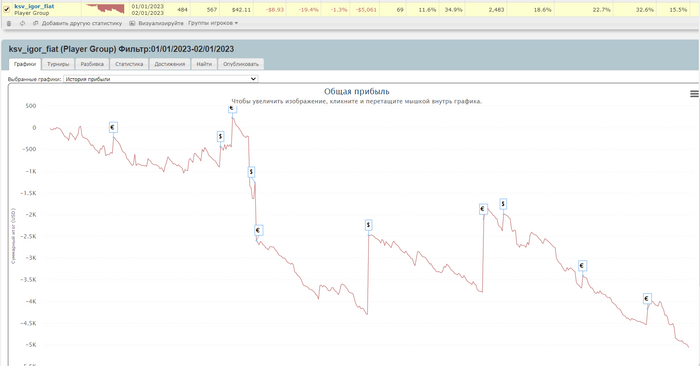Open the Найти tab

click(x=204, y=64)
